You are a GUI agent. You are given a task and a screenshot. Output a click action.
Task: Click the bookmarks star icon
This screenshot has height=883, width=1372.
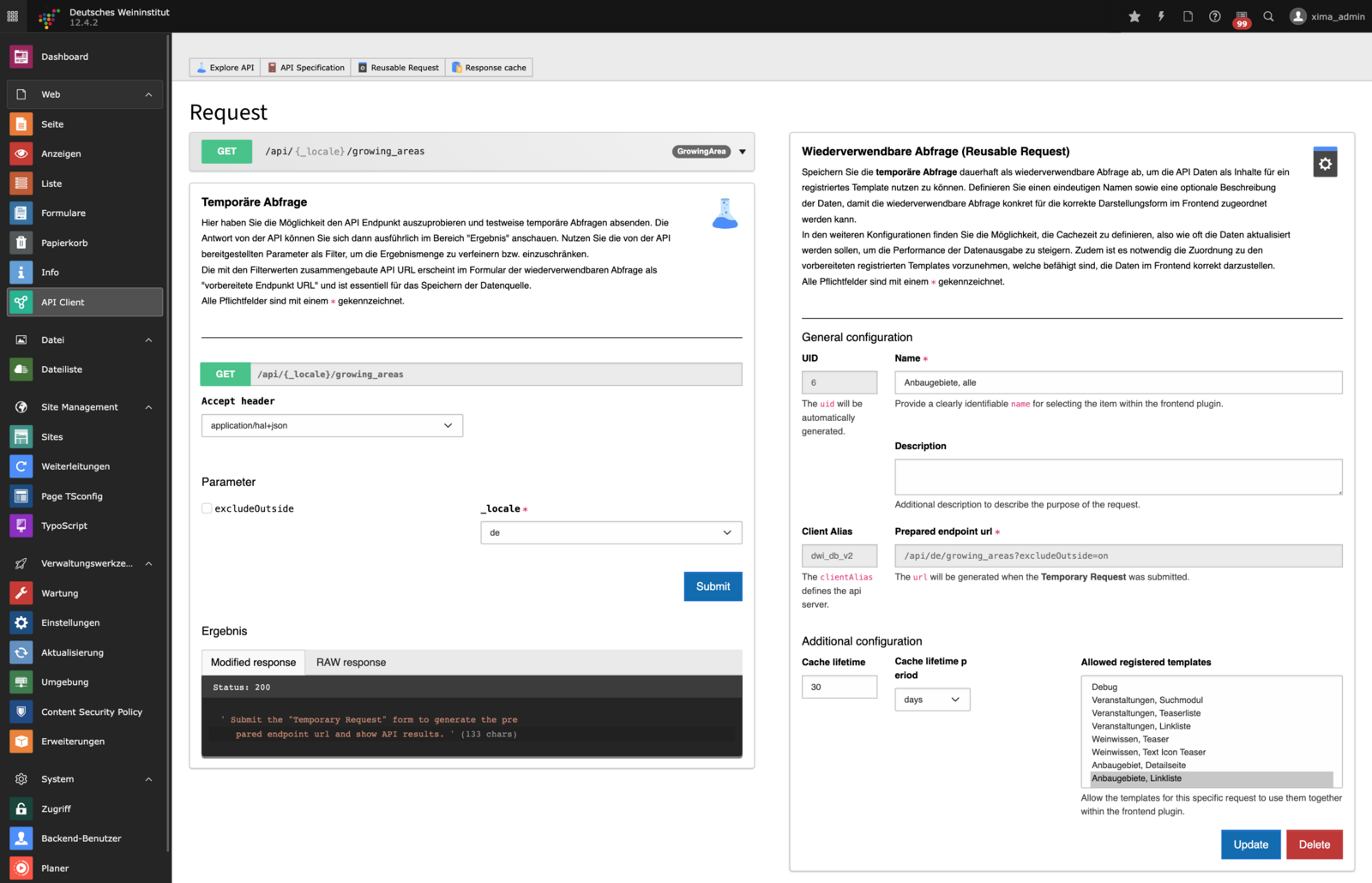click(1134, 16)
